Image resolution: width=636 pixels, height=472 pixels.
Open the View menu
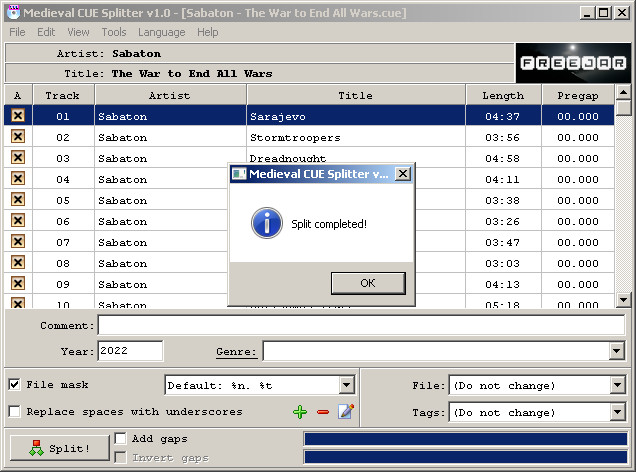pos(78,32)
